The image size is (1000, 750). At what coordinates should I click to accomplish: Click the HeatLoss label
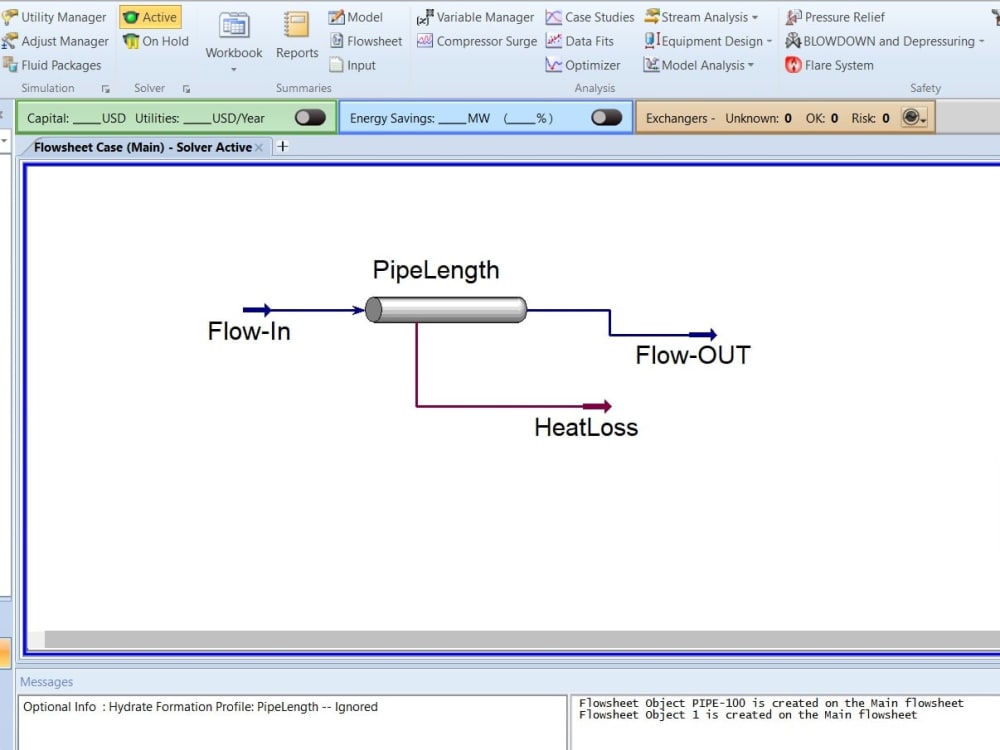point(586,427)
